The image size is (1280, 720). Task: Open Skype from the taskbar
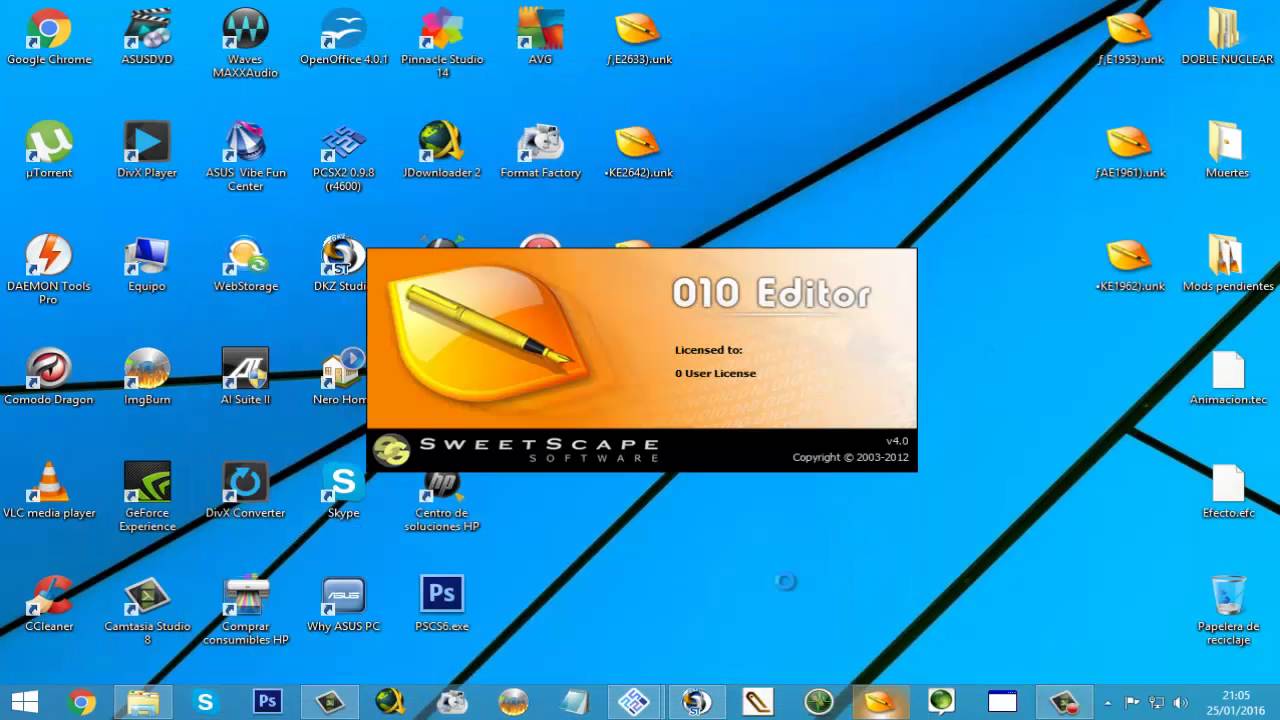(205, 702)
